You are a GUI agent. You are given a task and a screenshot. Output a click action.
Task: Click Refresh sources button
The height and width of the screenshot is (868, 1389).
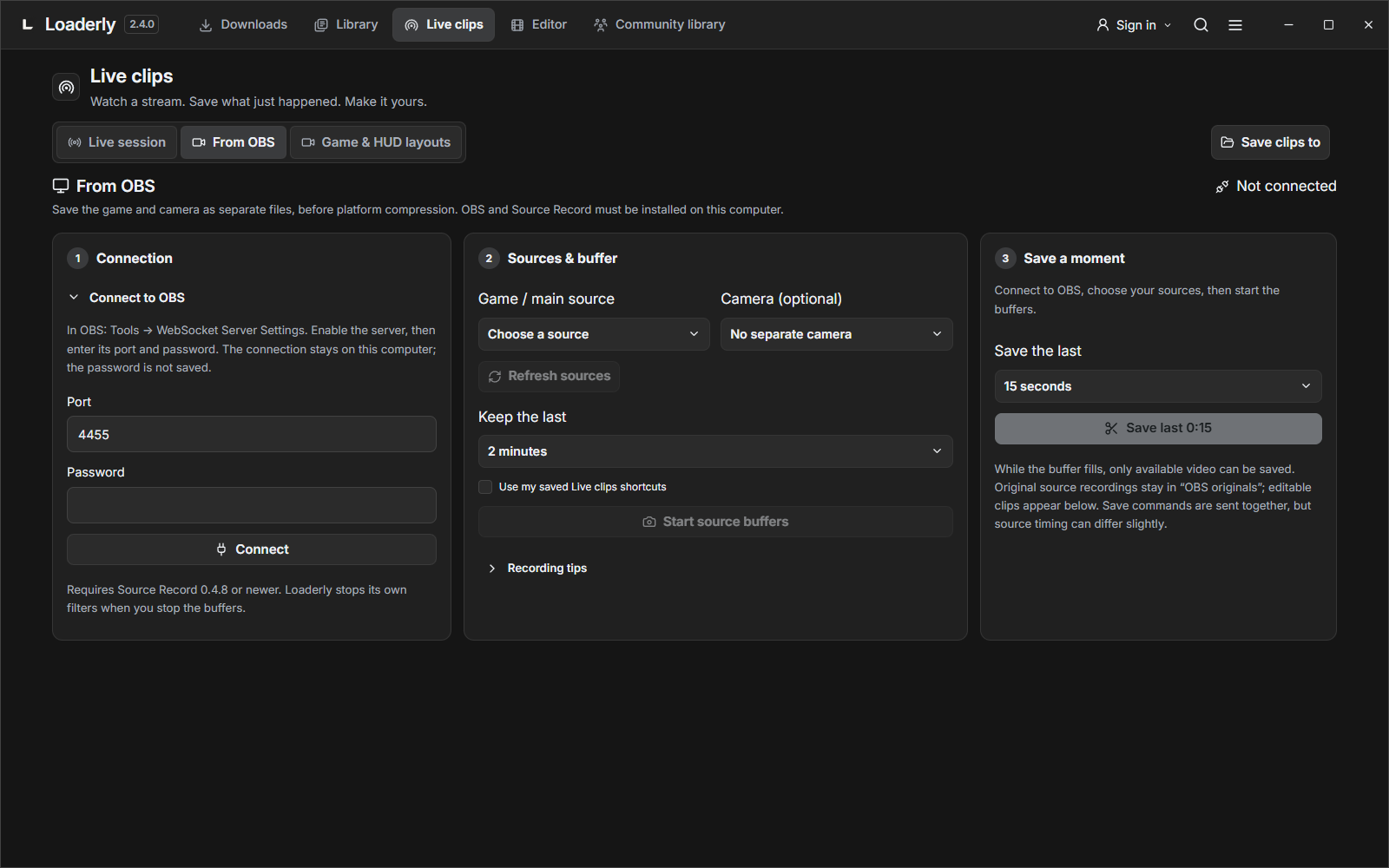pyautogui.click(x=549, y=377)
